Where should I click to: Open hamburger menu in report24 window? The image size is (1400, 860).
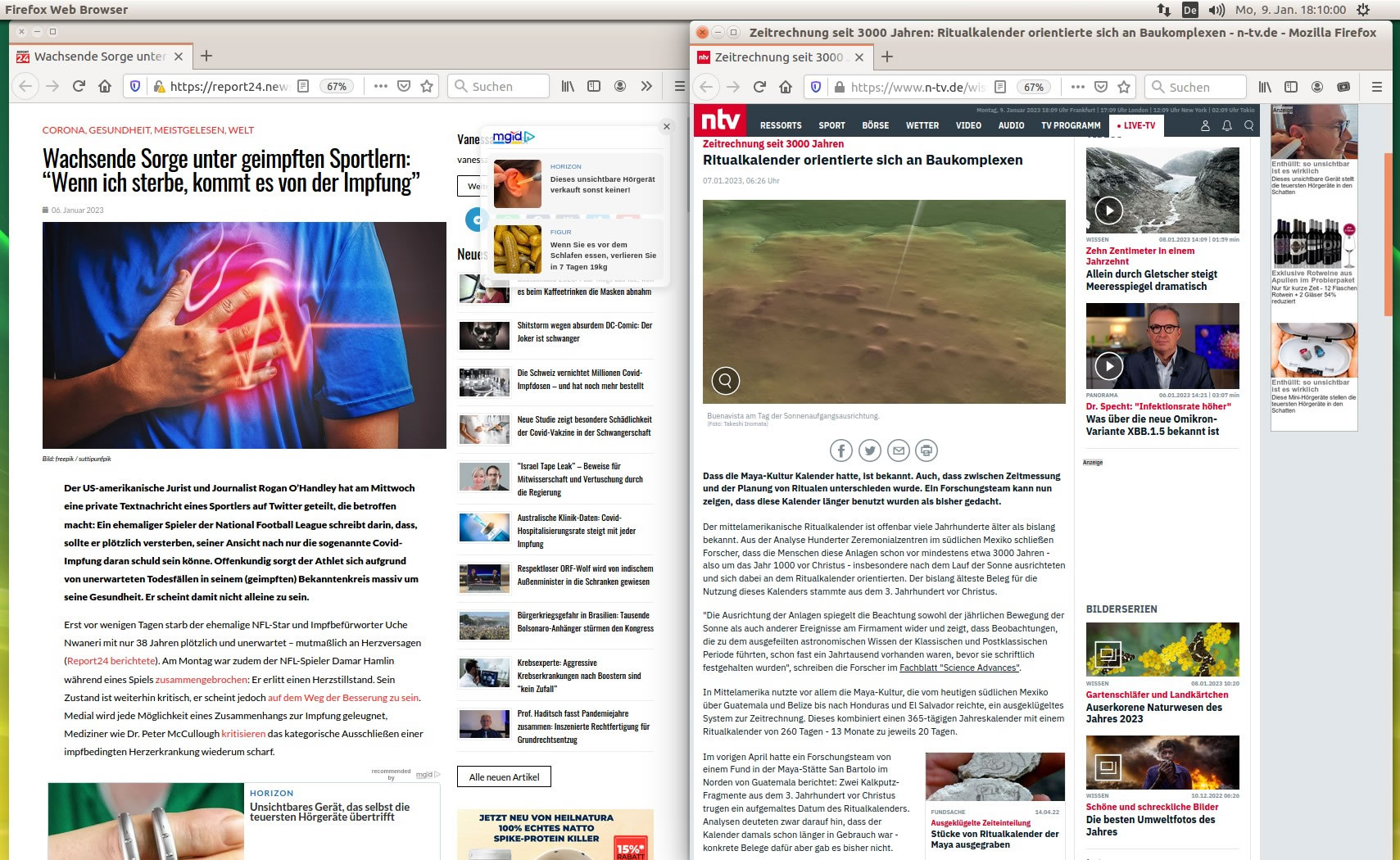click(x=679, y=86)
